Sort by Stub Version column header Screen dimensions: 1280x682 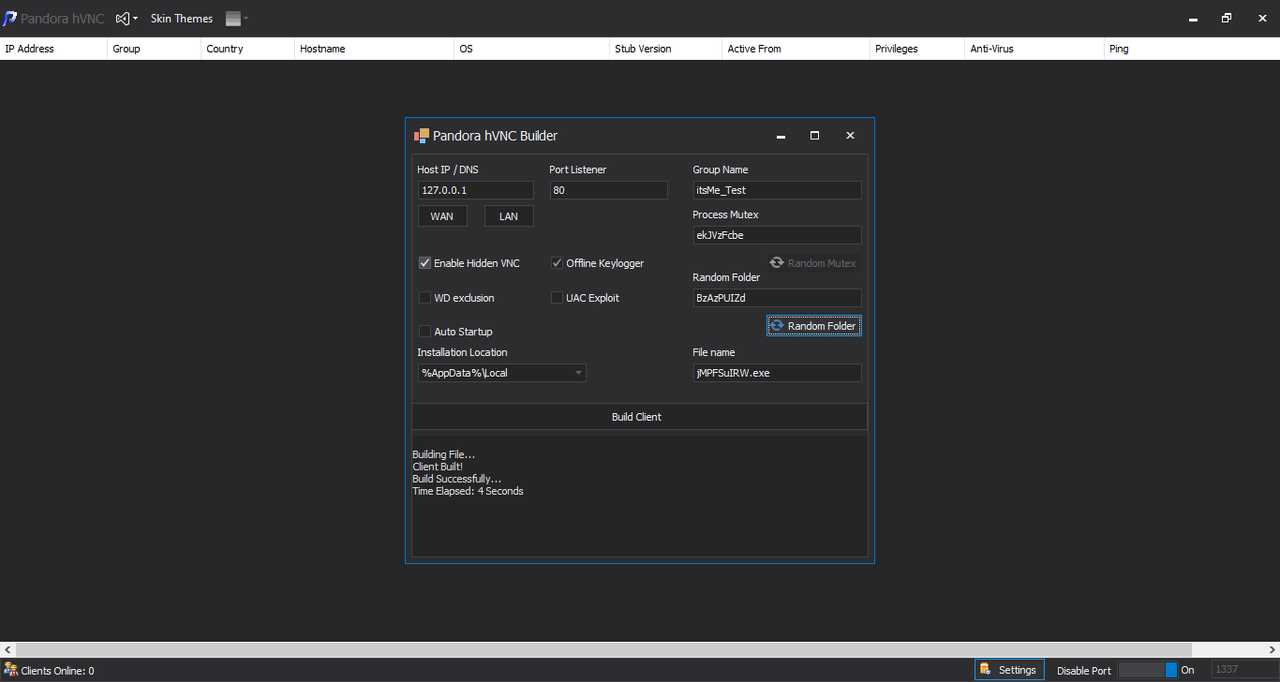666,49
